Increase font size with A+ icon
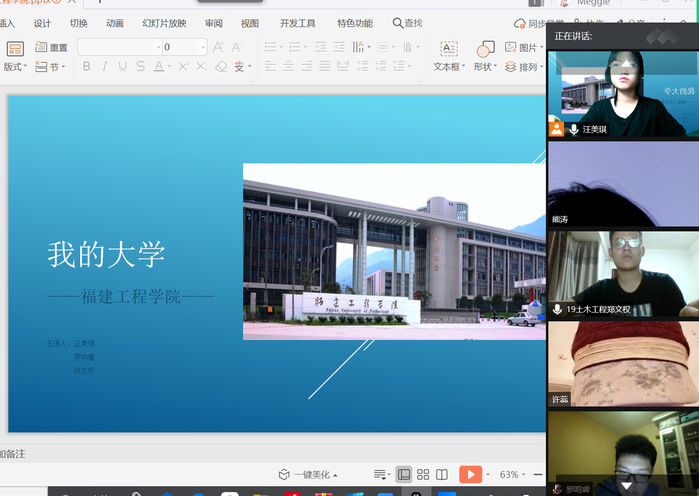Viewport: 699px width, 496px height. [218, 47]
